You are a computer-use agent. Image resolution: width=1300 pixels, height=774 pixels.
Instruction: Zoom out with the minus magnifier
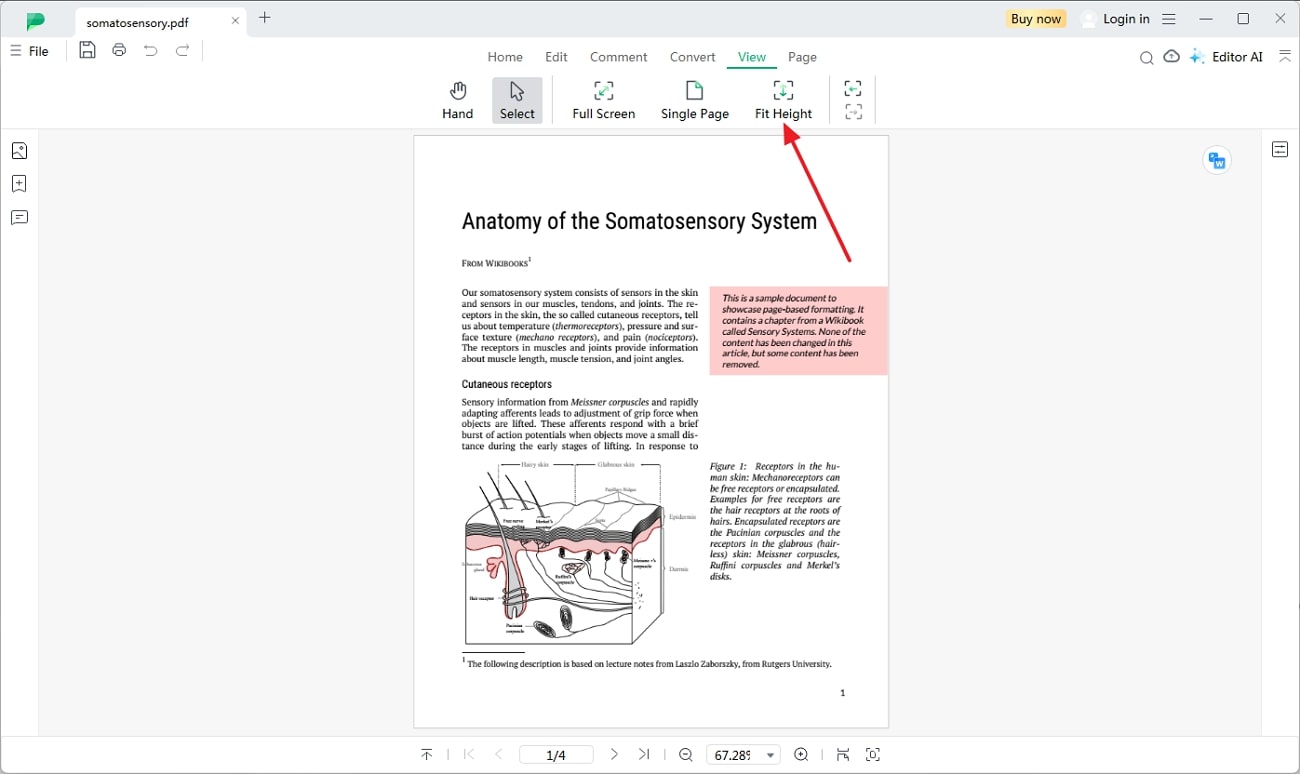[x=686, y=755]
